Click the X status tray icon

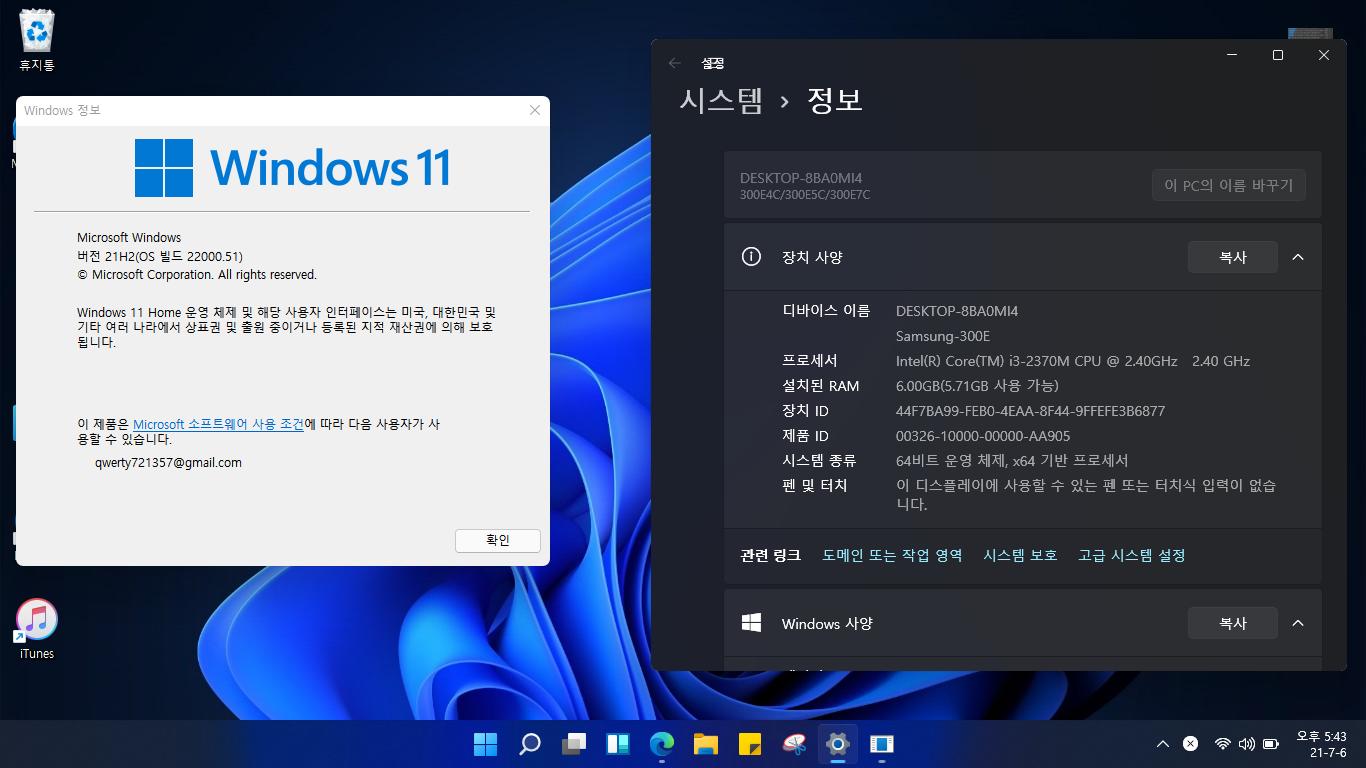pos(1190,744)
